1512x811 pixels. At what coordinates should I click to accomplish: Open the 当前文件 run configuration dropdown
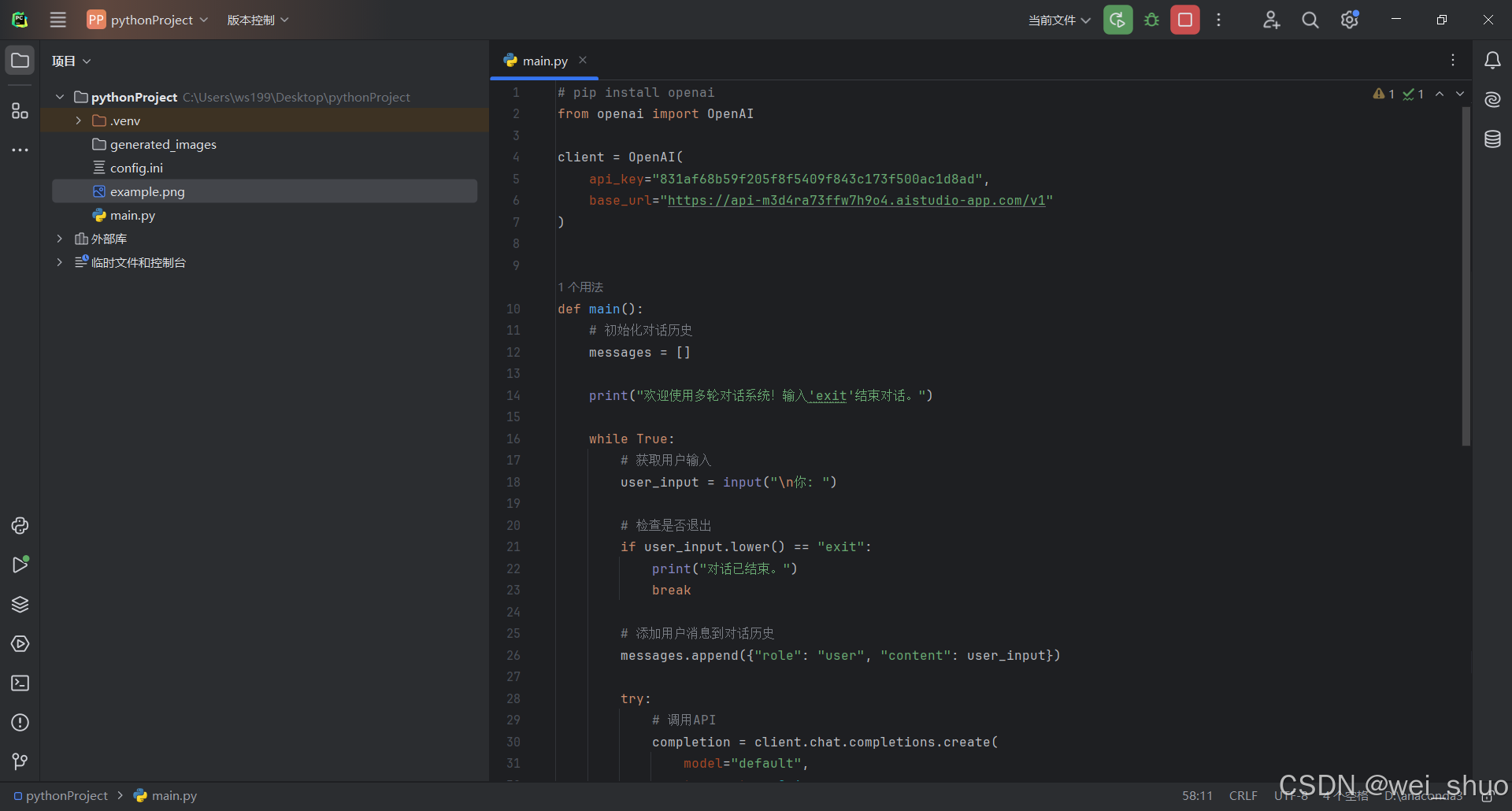pos(1059,20)
